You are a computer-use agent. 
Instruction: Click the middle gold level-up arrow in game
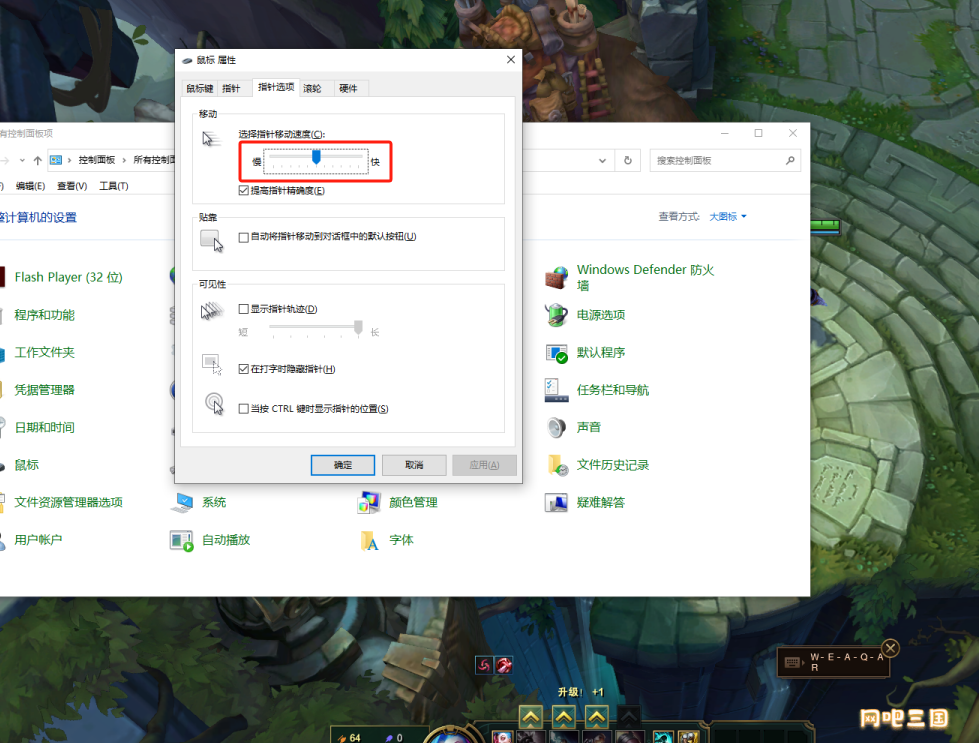click(564, 717)
